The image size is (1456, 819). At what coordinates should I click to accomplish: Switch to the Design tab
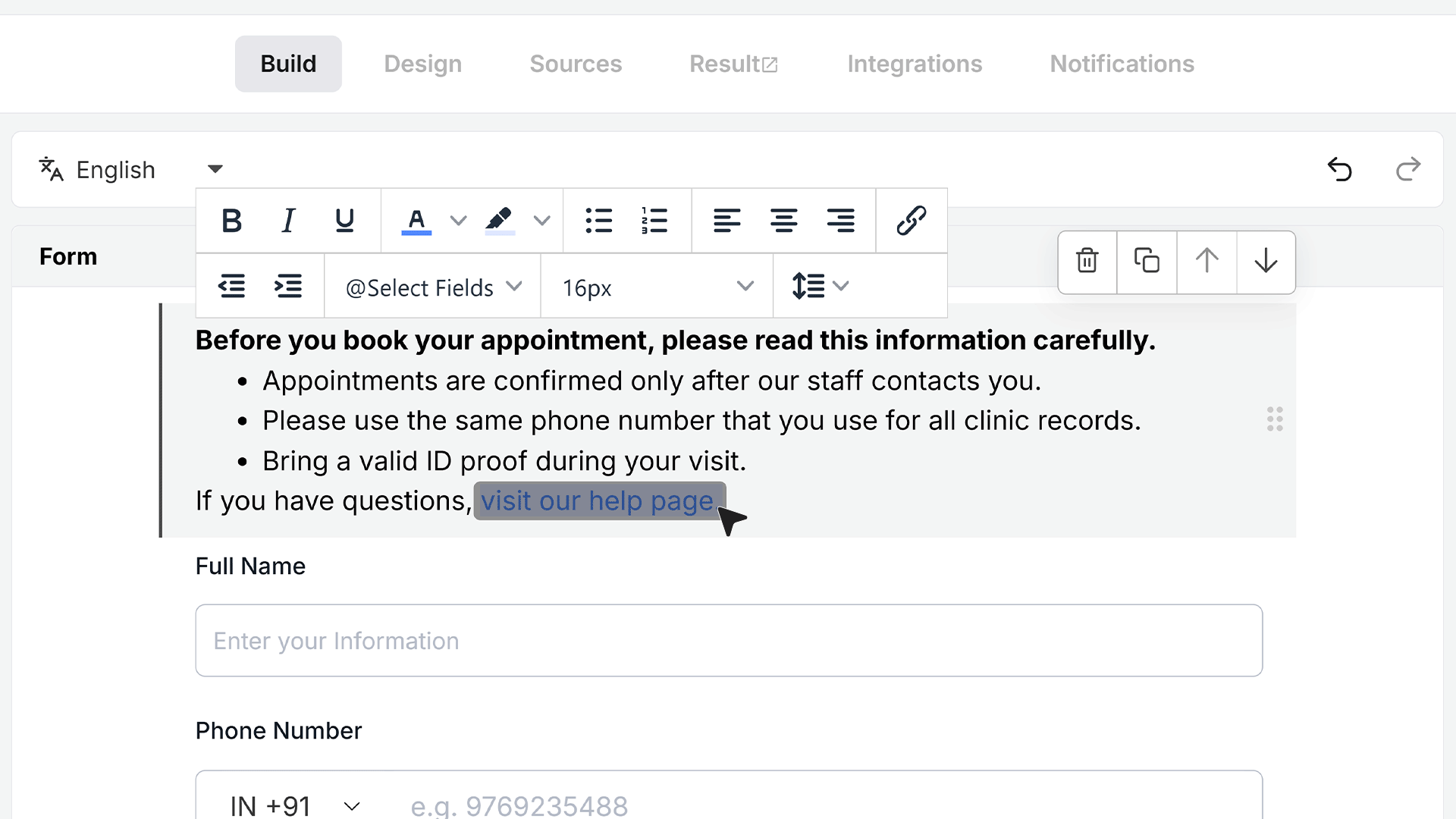[x=422, y=64]
